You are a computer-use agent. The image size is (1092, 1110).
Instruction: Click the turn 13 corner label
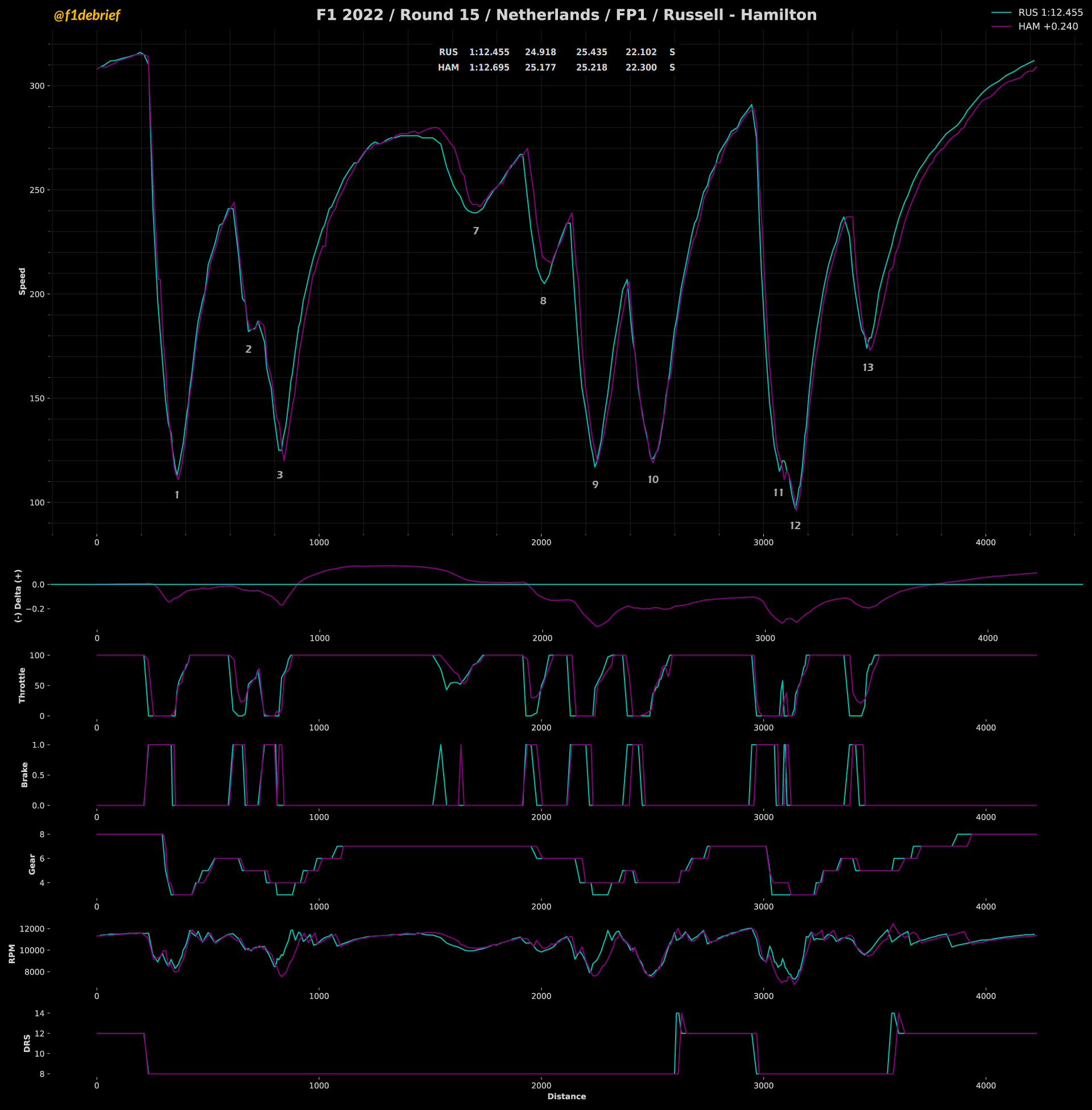[868, 368]
